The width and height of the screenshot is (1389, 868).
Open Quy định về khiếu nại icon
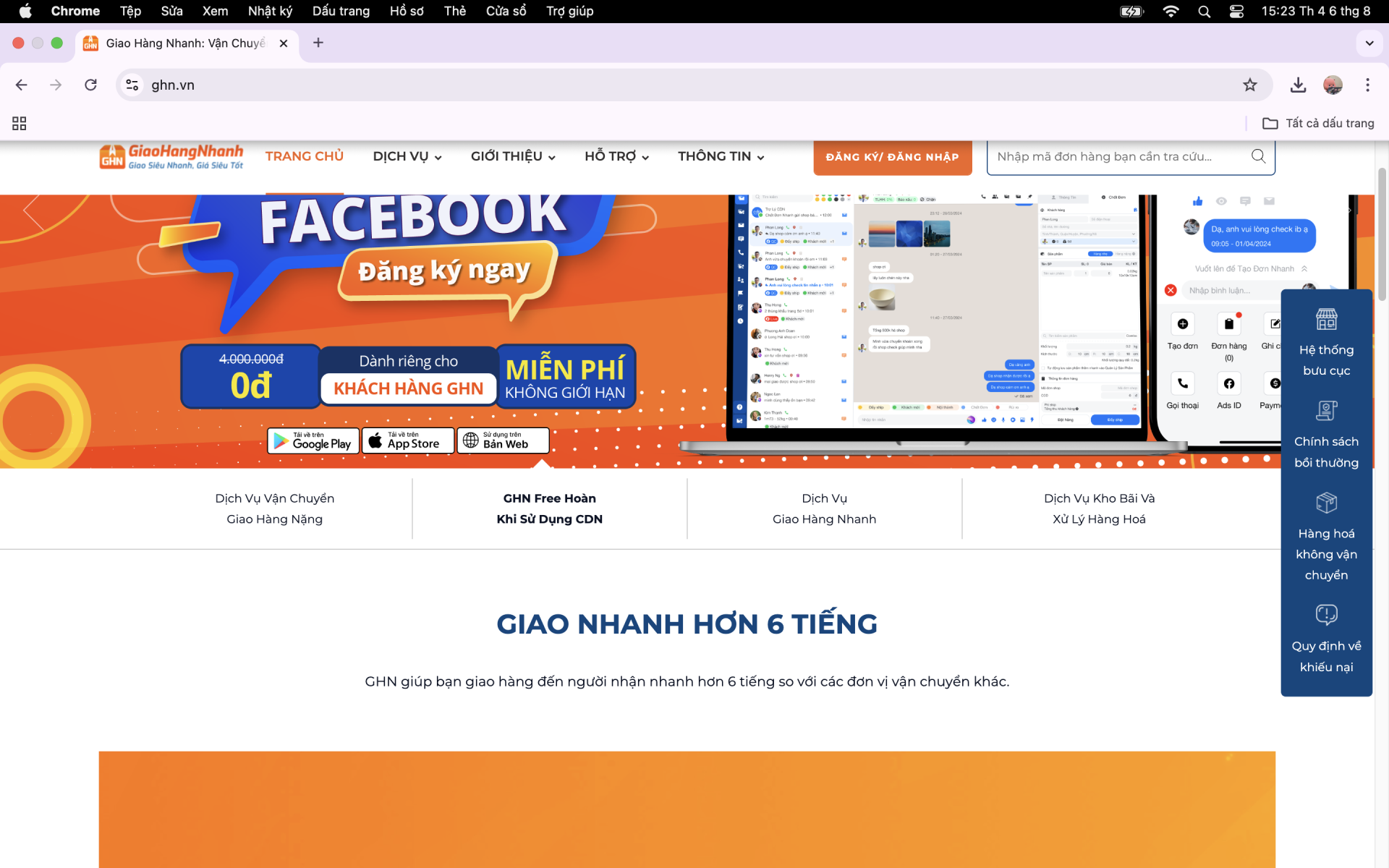pos(1326,615)
